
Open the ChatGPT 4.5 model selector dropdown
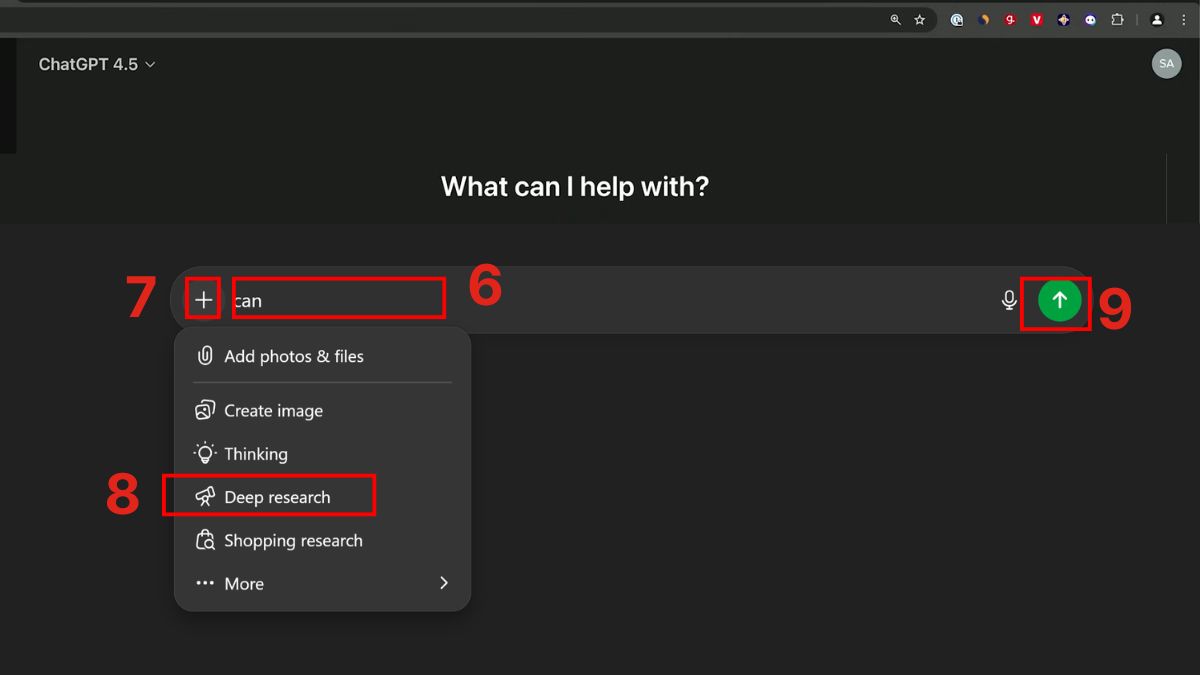pyautogui.click(x=97, y=64)
